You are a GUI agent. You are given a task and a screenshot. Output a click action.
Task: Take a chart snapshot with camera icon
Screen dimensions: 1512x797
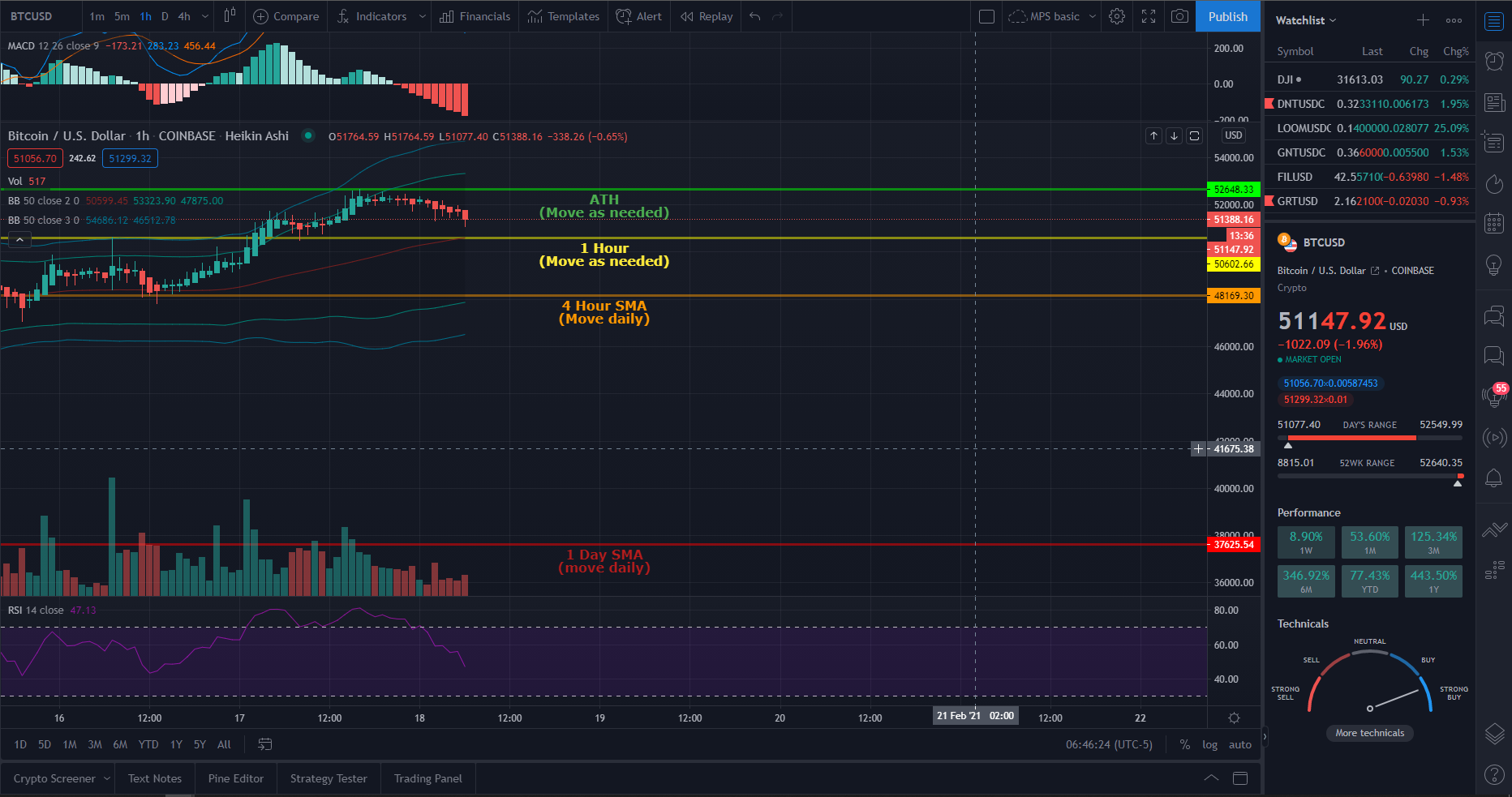(x=1180, y=16)
